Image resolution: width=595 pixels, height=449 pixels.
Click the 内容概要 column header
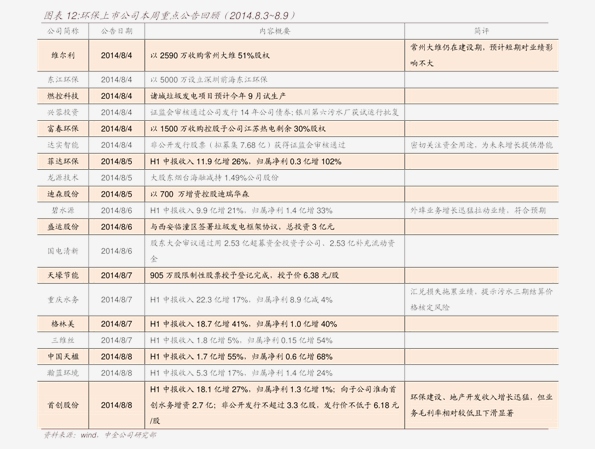tap(275, 31)
